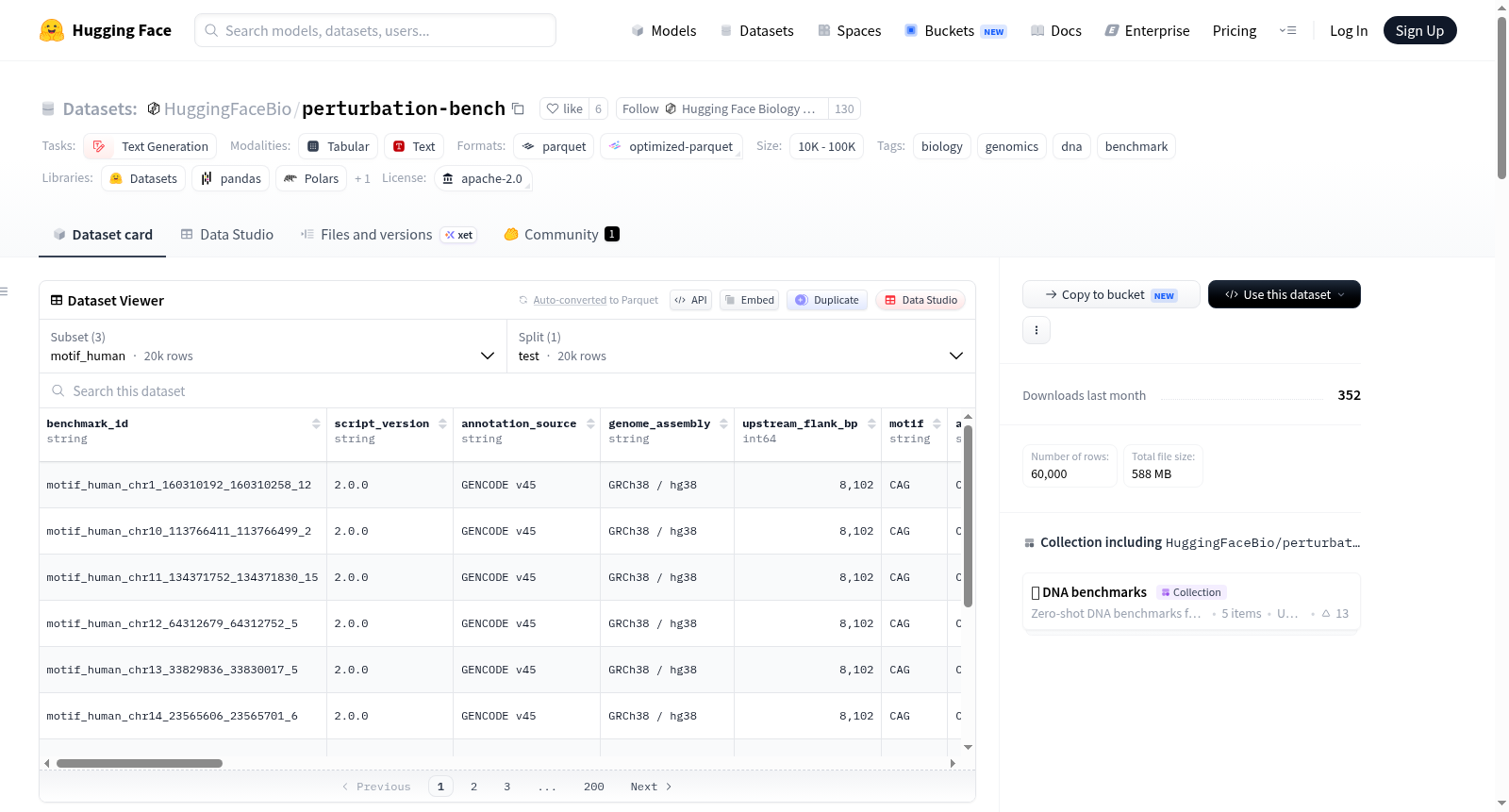Select the optimized-parquet format tag
This screenshot has width=1509, height=812.
point(672,146)
